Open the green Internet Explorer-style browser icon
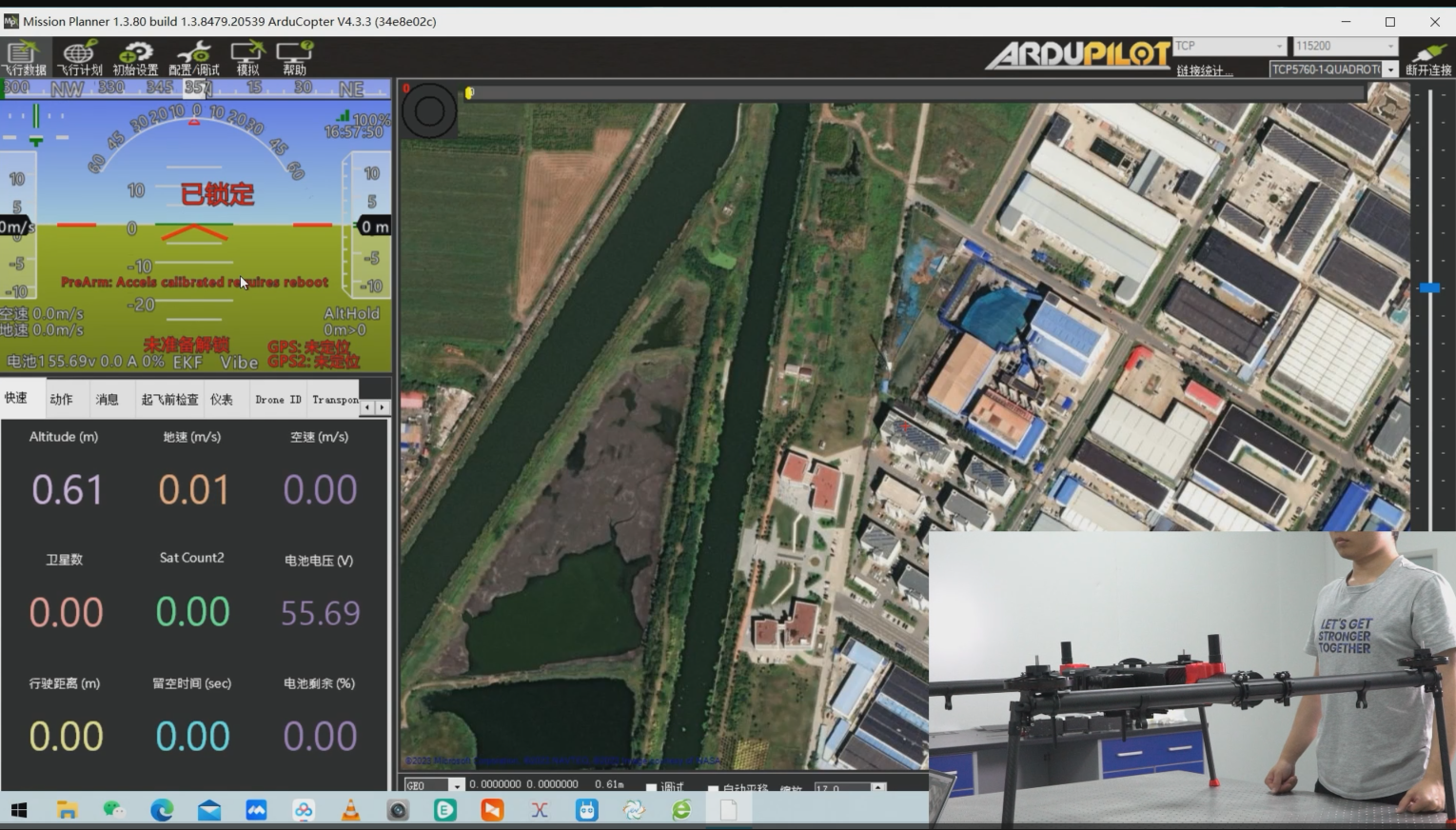This screenshot has width=1456, height=830. (x=681, y=810)
